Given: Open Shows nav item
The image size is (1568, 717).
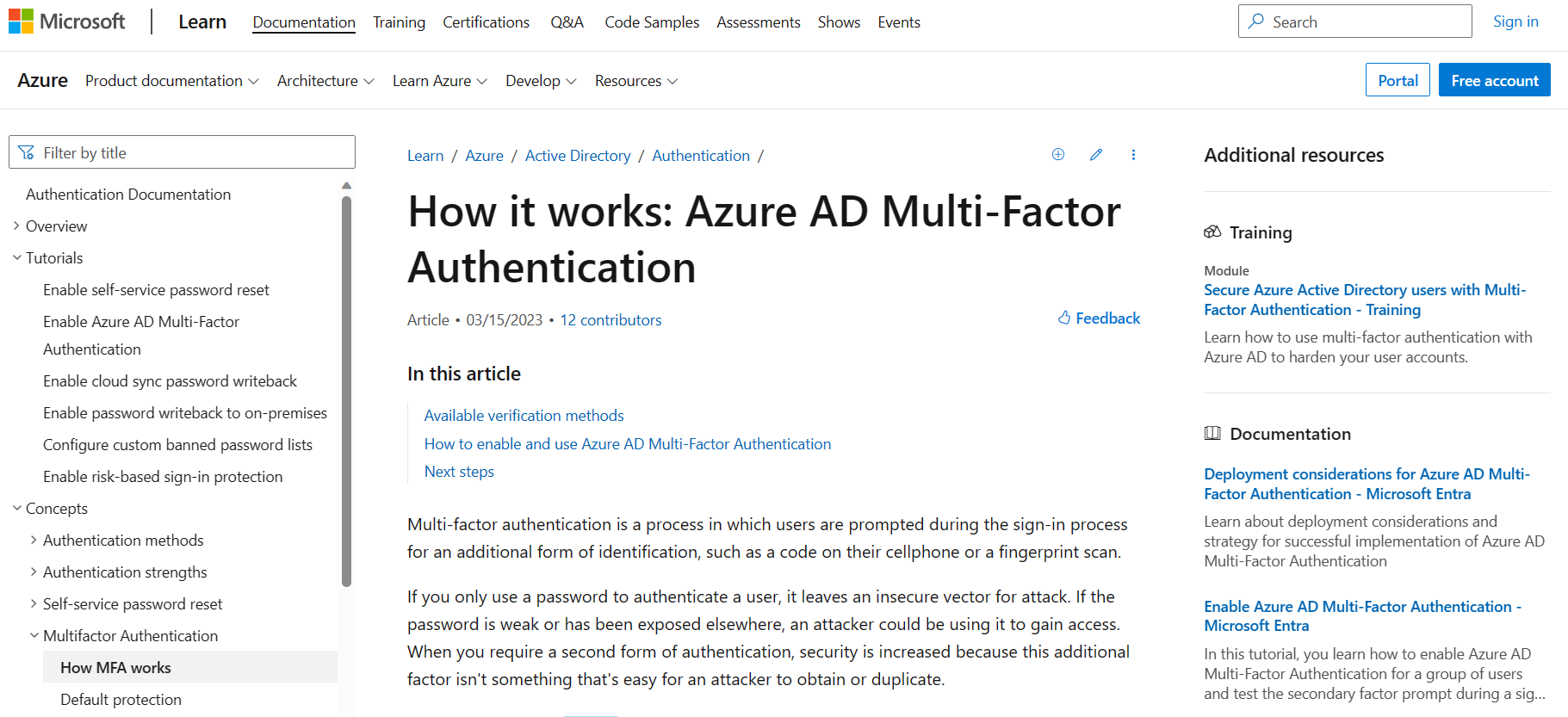Looking at the screenshot, I should [839, 22].
